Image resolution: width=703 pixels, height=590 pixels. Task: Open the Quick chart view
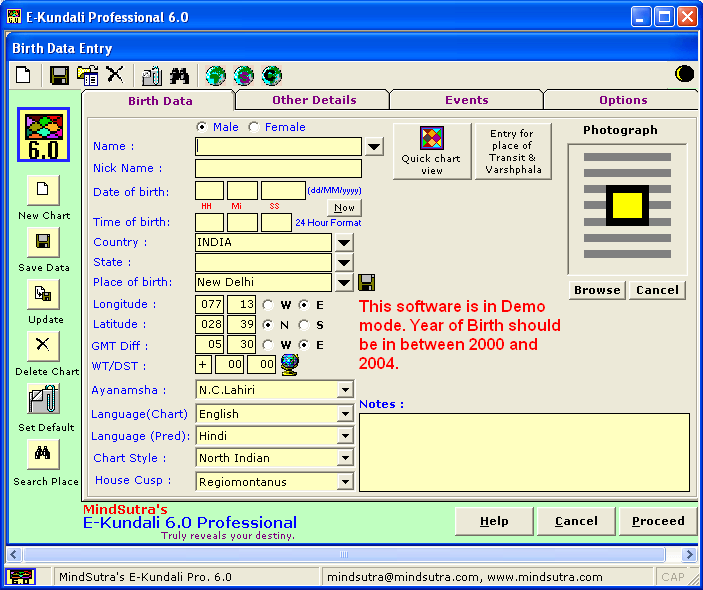coord(431,151)
